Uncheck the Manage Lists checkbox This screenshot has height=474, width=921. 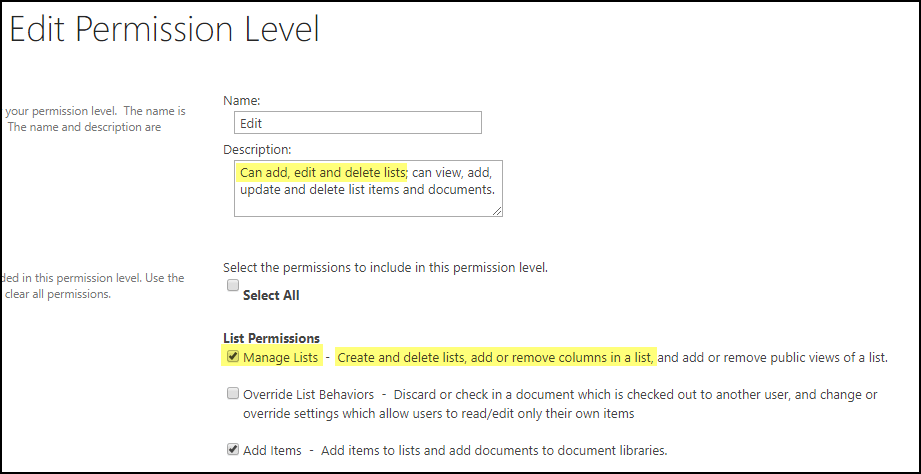[232, 356]
